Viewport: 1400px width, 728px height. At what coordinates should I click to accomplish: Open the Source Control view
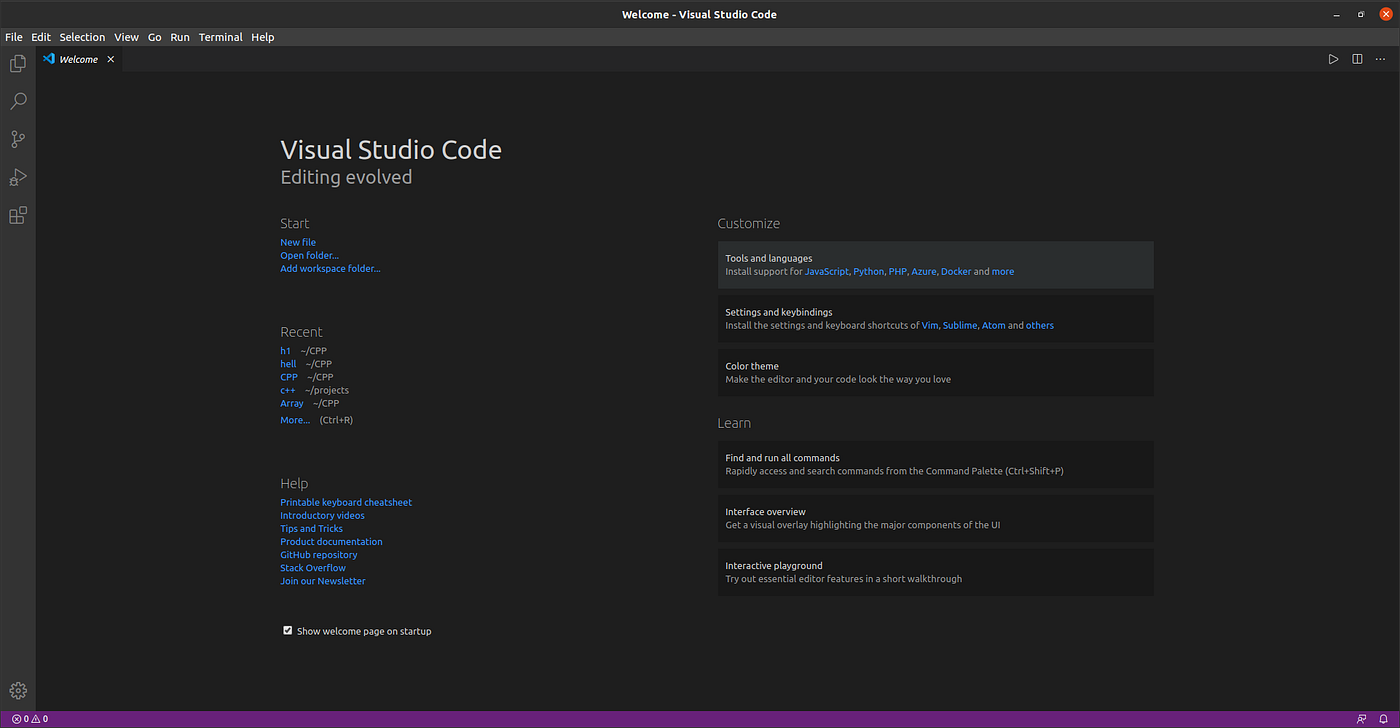click(18, 140)
